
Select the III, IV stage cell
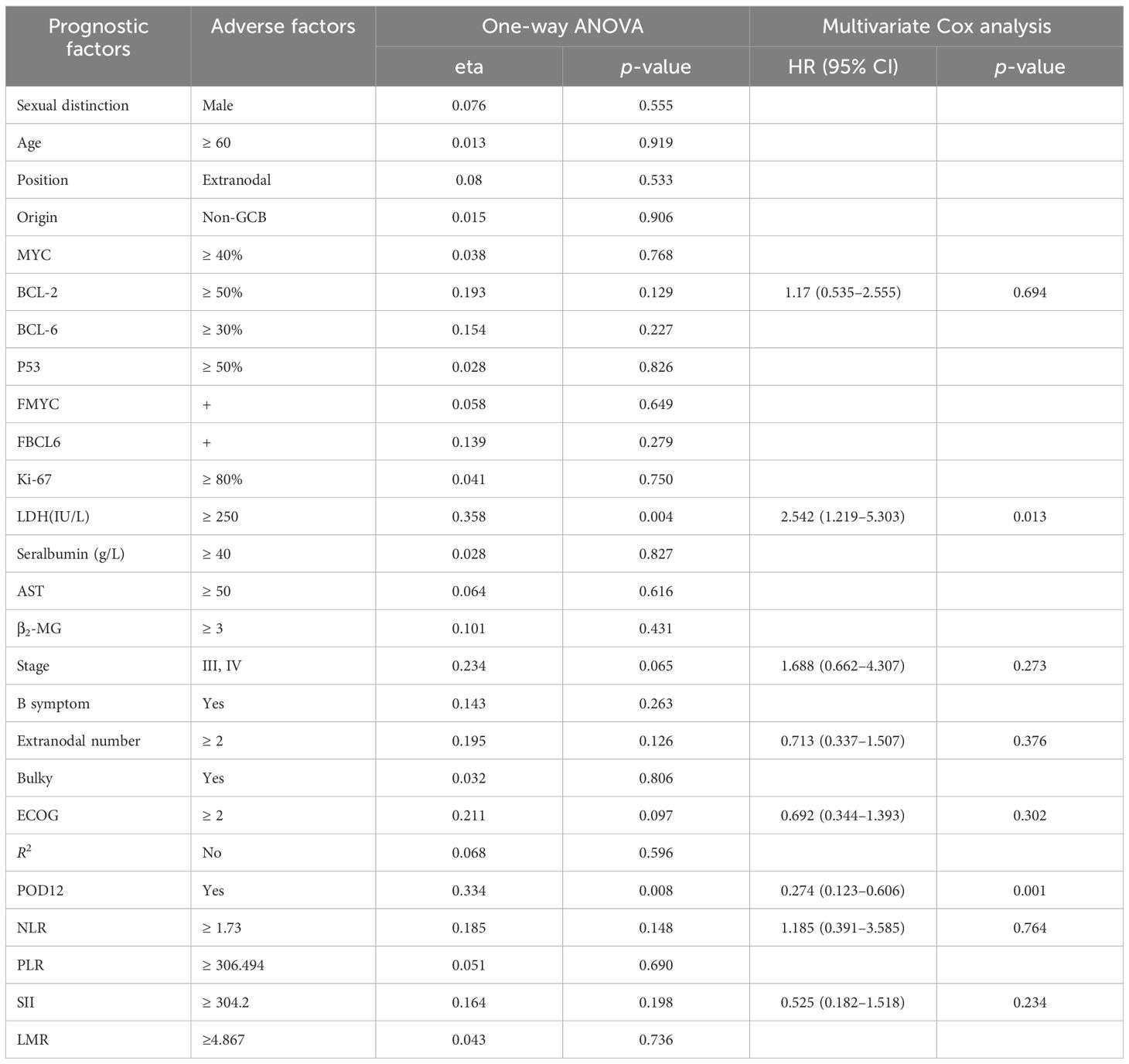click(x=222, y=666)
